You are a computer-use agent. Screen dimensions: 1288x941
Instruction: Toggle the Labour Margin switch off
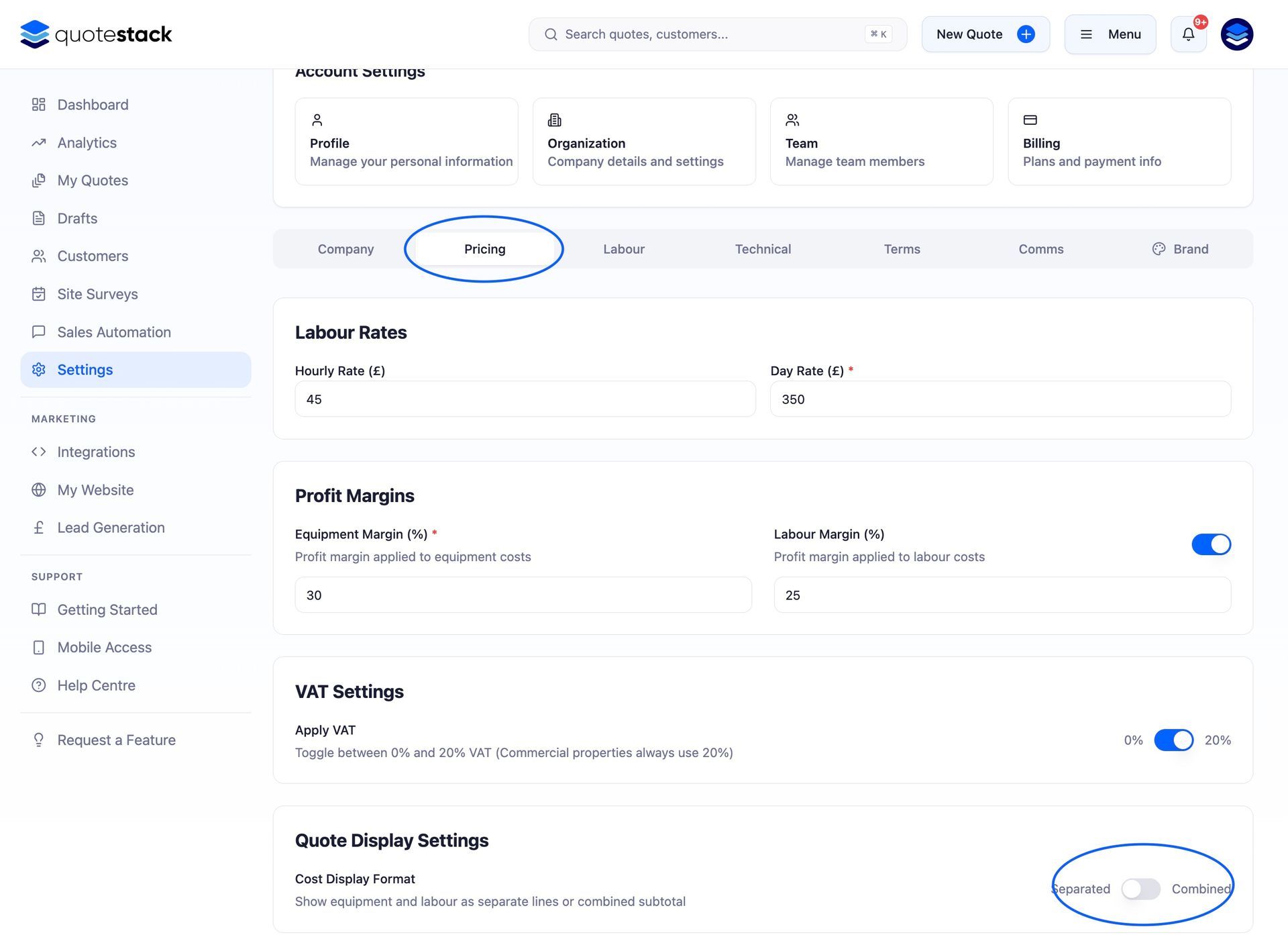(1211, 544)
